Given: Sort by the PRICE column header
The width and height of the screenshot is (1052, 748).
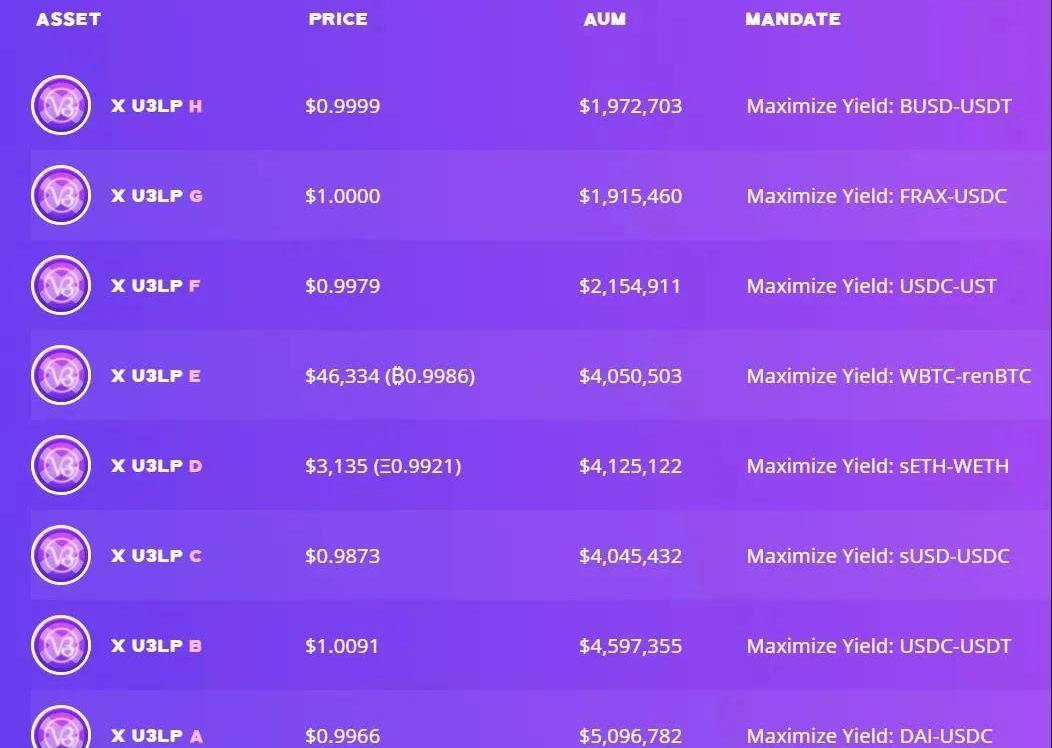Looking at the screenshot, I should pos(338,19).
